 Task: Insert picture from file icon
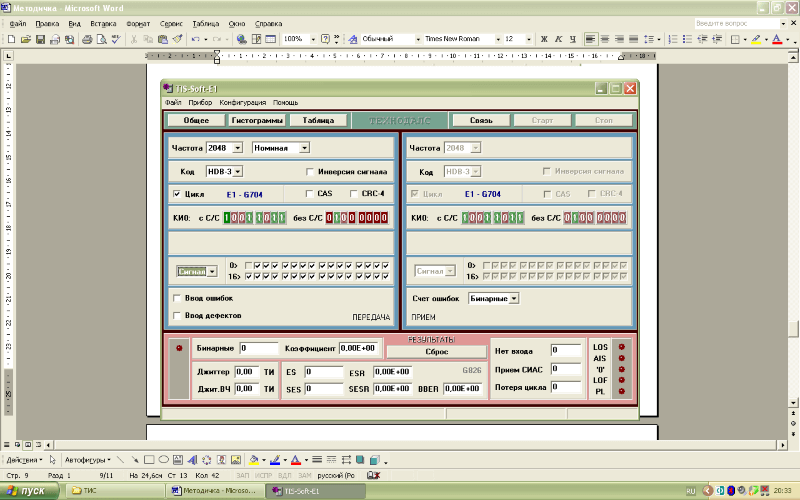point(236,460)
